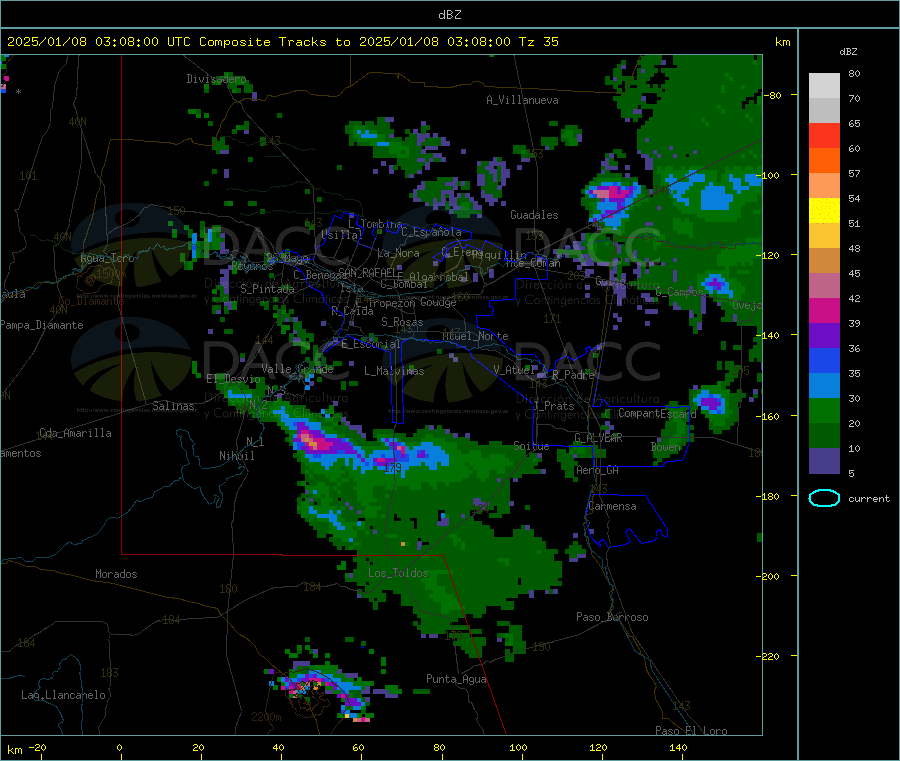Click the S_Rosas place label
This screenshot has height=761, width=900.
point(402,322)
